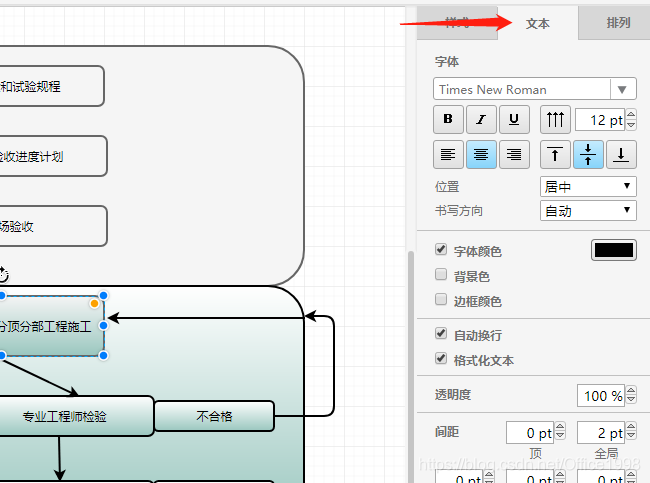650x483 pixels.
Task: Click the 透明度 stepper arrows
Action: tap(631, 395)
